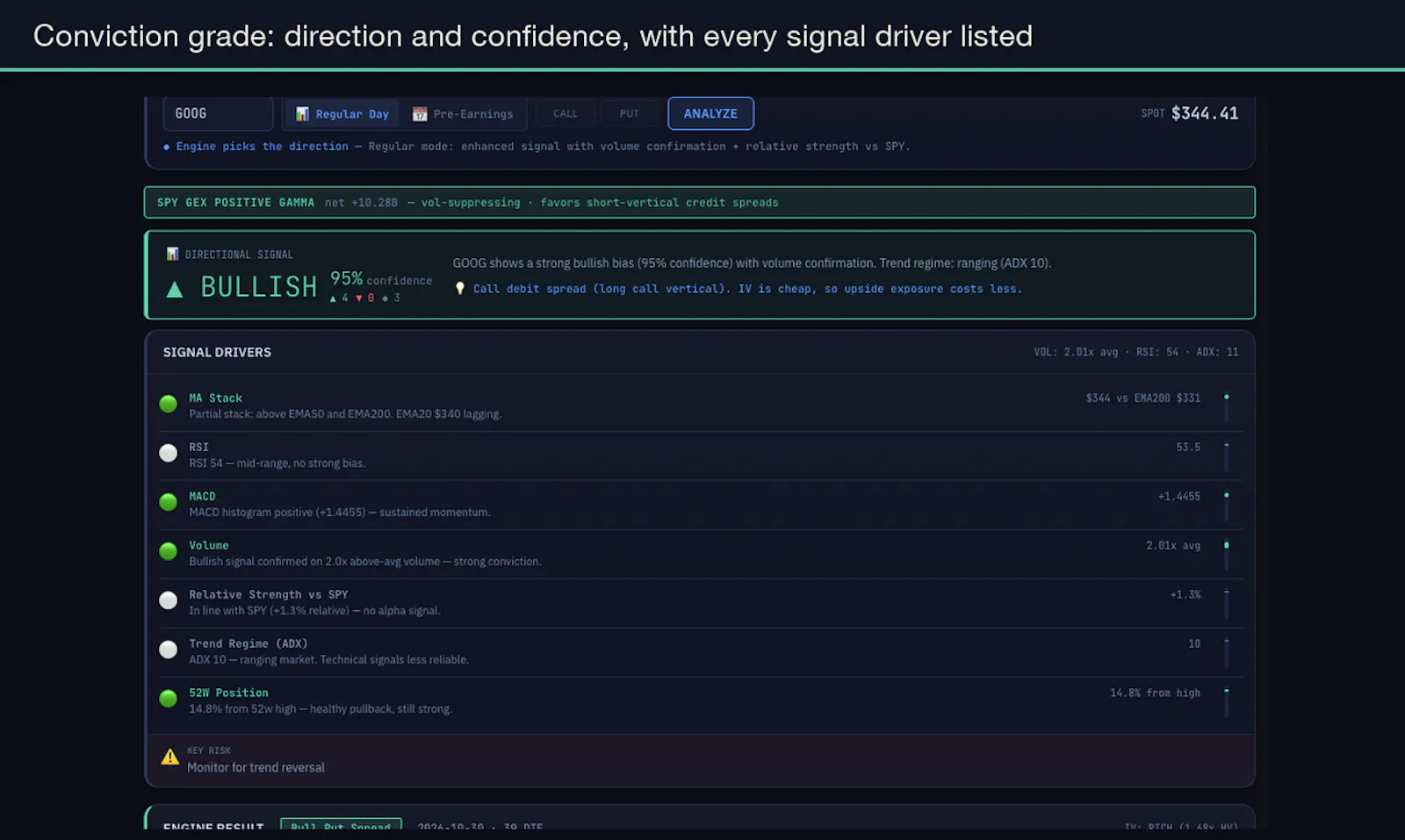Click the green dot for 52W Position

168,699
